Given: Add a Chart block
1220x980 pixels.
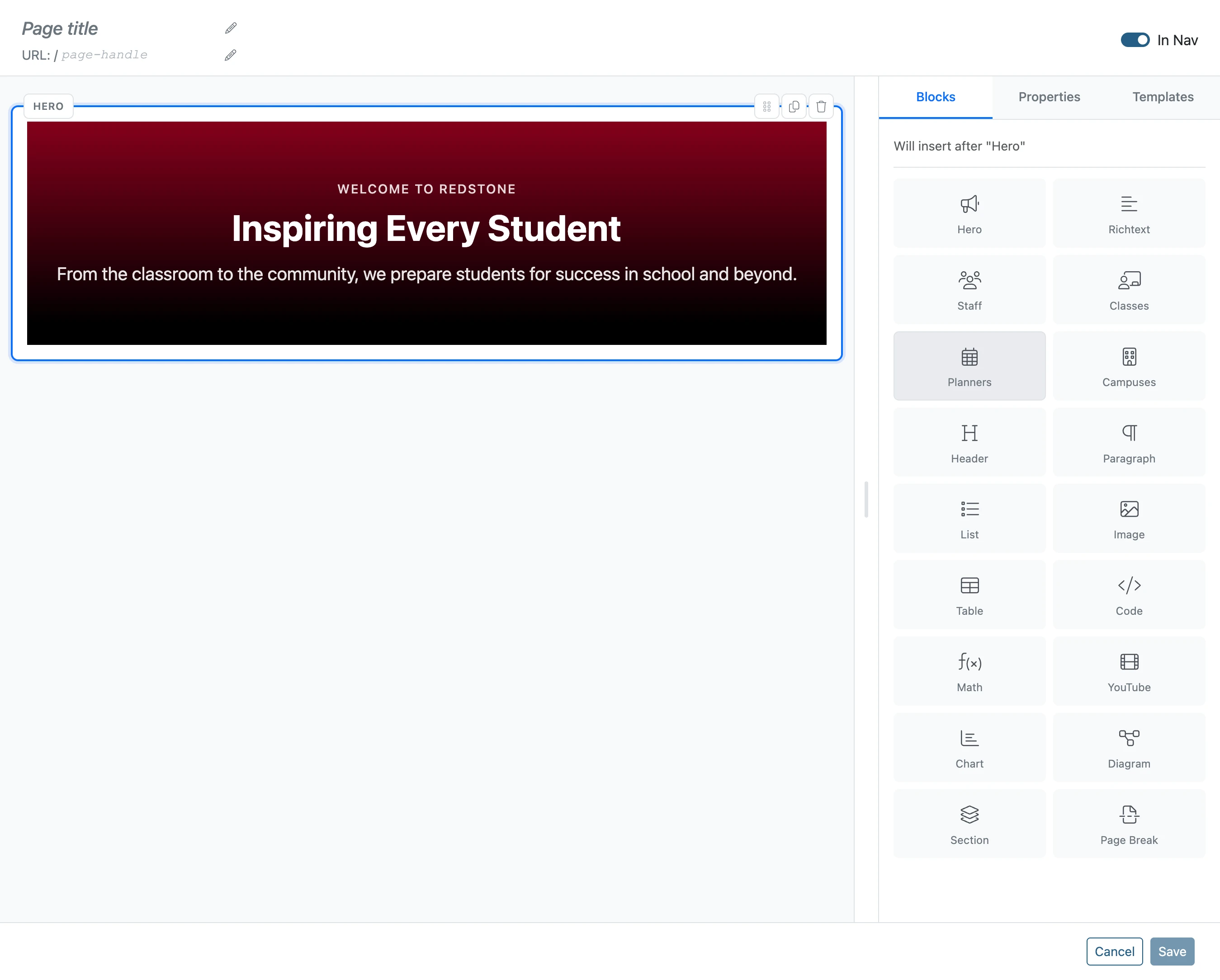Looking at the screenshot, I should [x=969, y=748].
